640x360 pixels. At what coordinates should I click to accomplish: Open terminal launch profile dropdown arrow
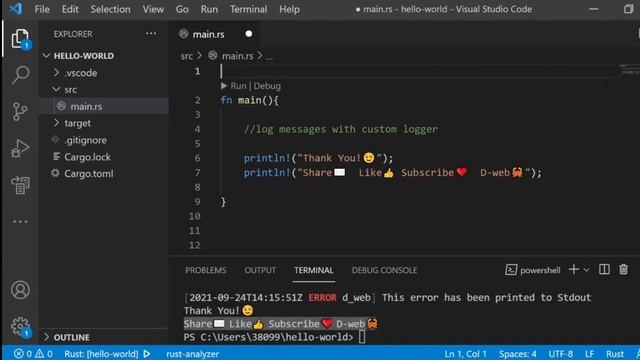587,270
